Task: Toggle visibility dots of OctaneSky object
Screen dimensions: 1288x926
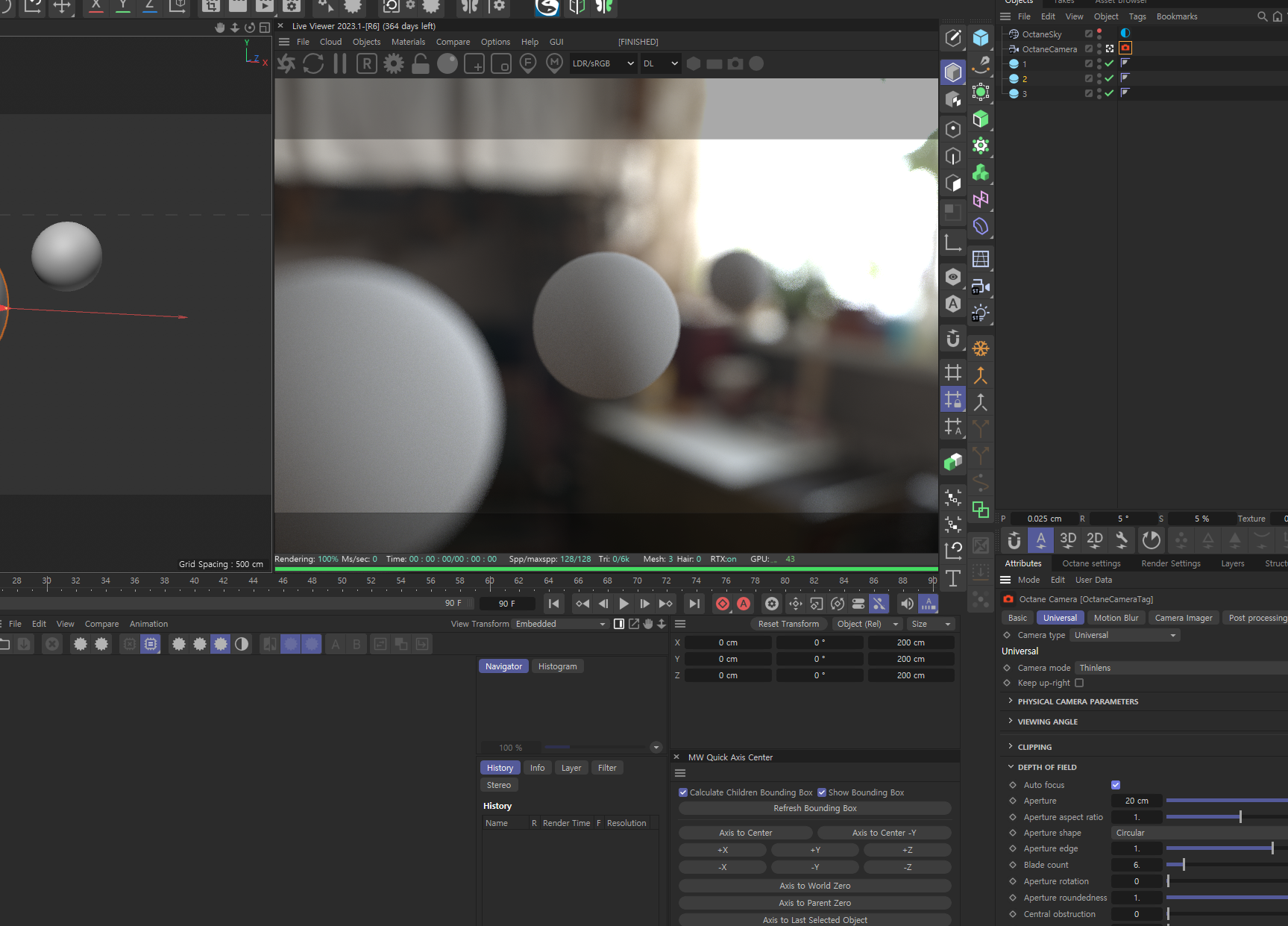Action: [x=1099, y=34]
